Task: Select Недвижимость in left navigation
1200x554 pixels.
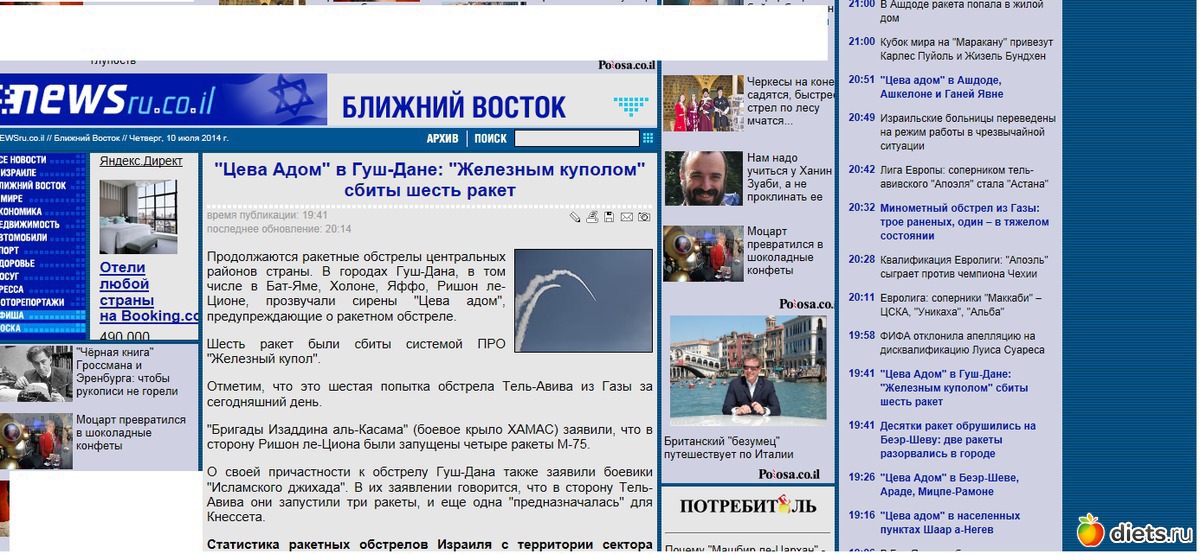Action: pos(30,225)
